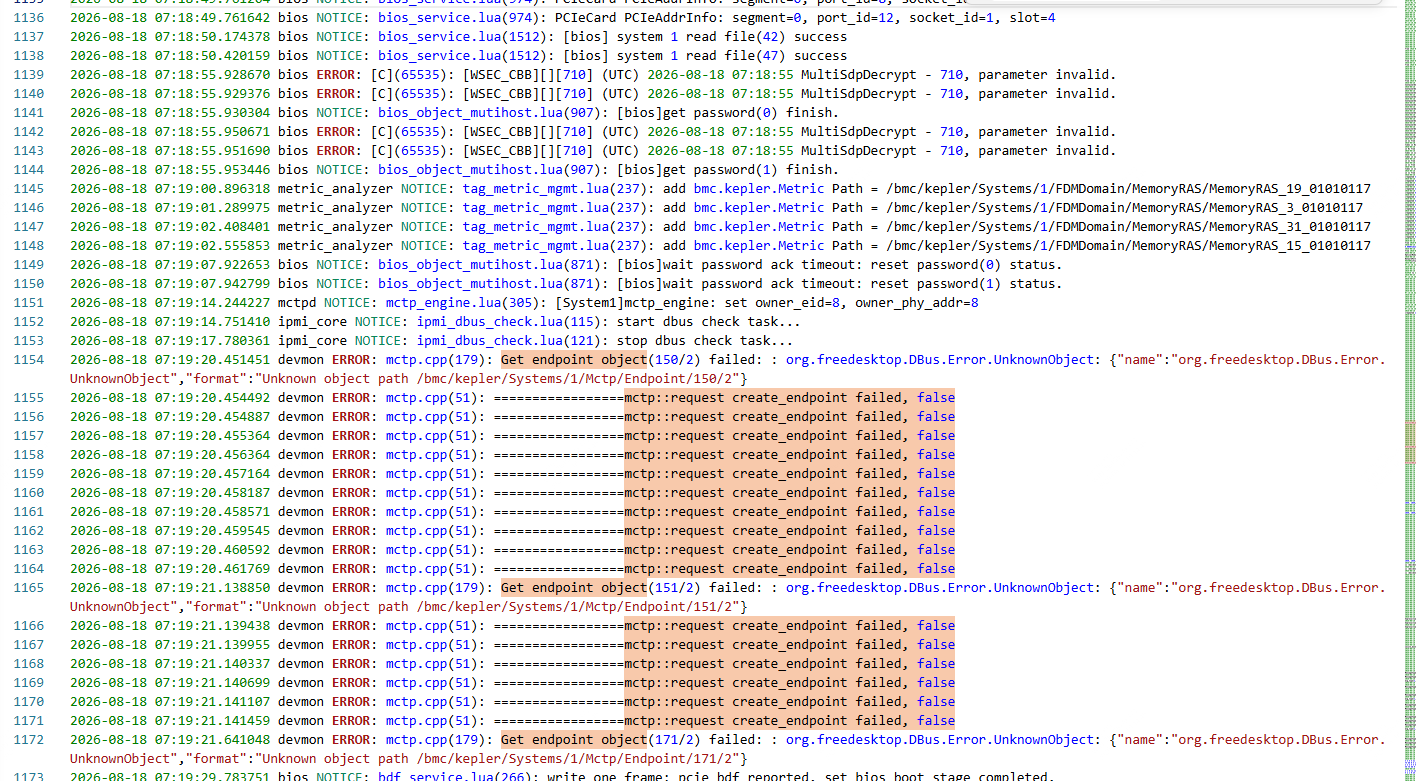Click "false" at end of line 1163
1416x781 pixels.
(x=936, y=550)
